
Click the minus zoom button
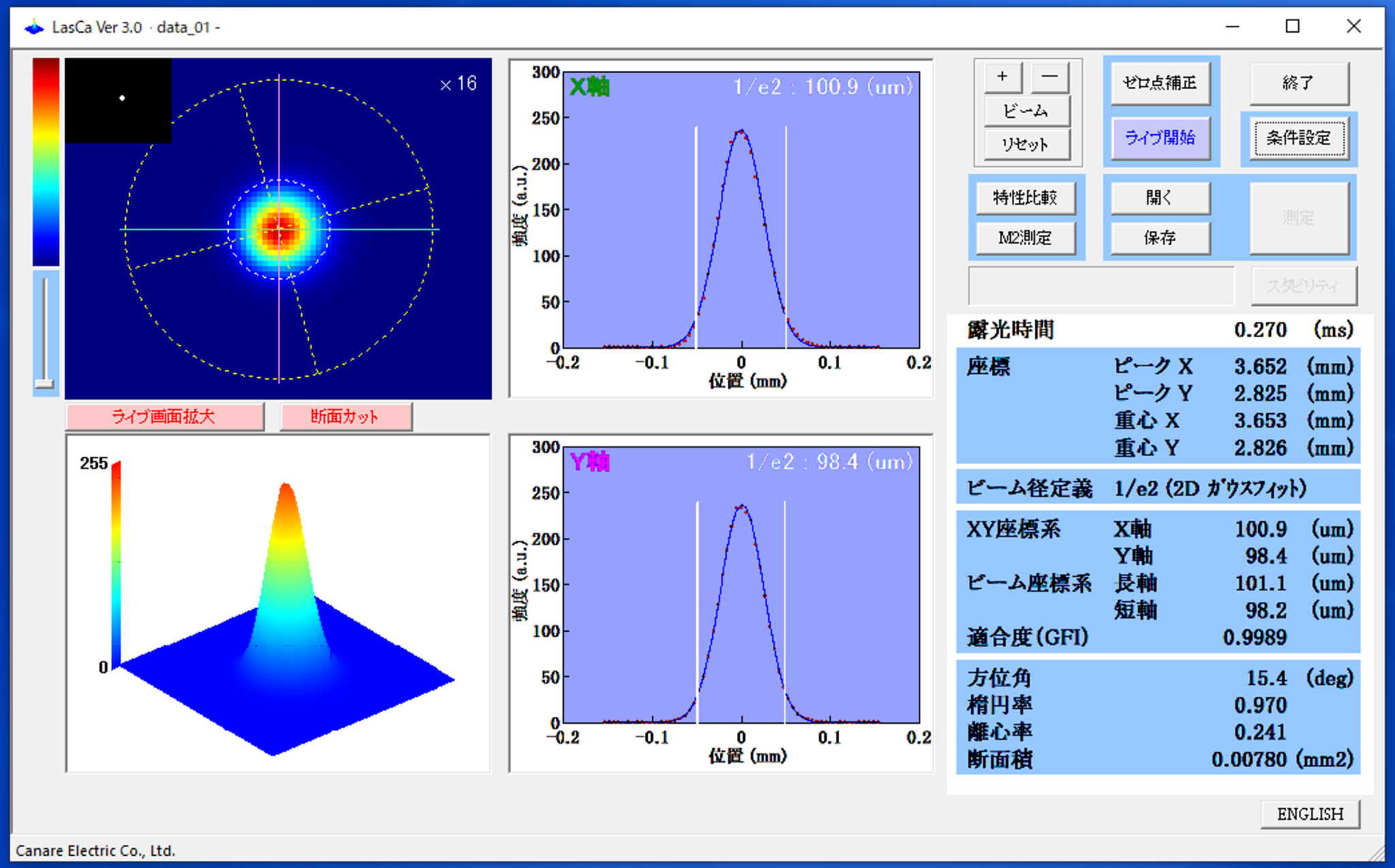(x=1049, y=77)
